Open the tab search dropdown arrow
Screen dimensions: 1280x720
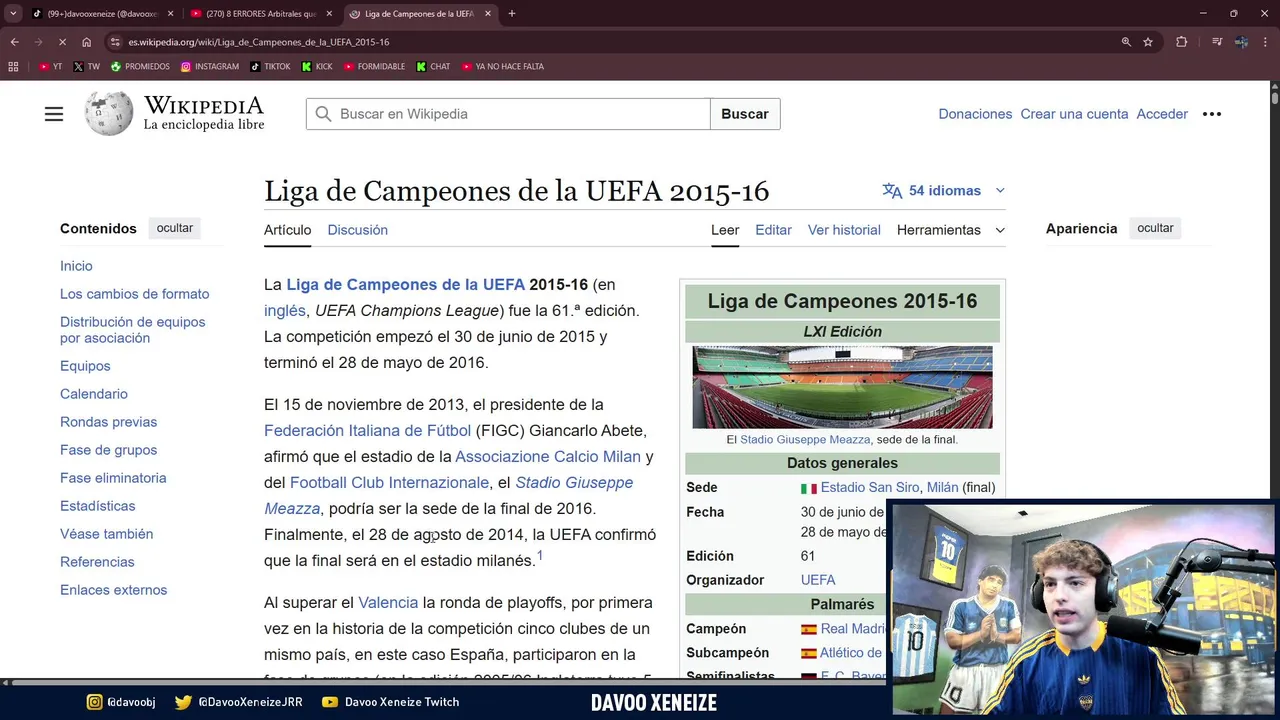[13, 14]
